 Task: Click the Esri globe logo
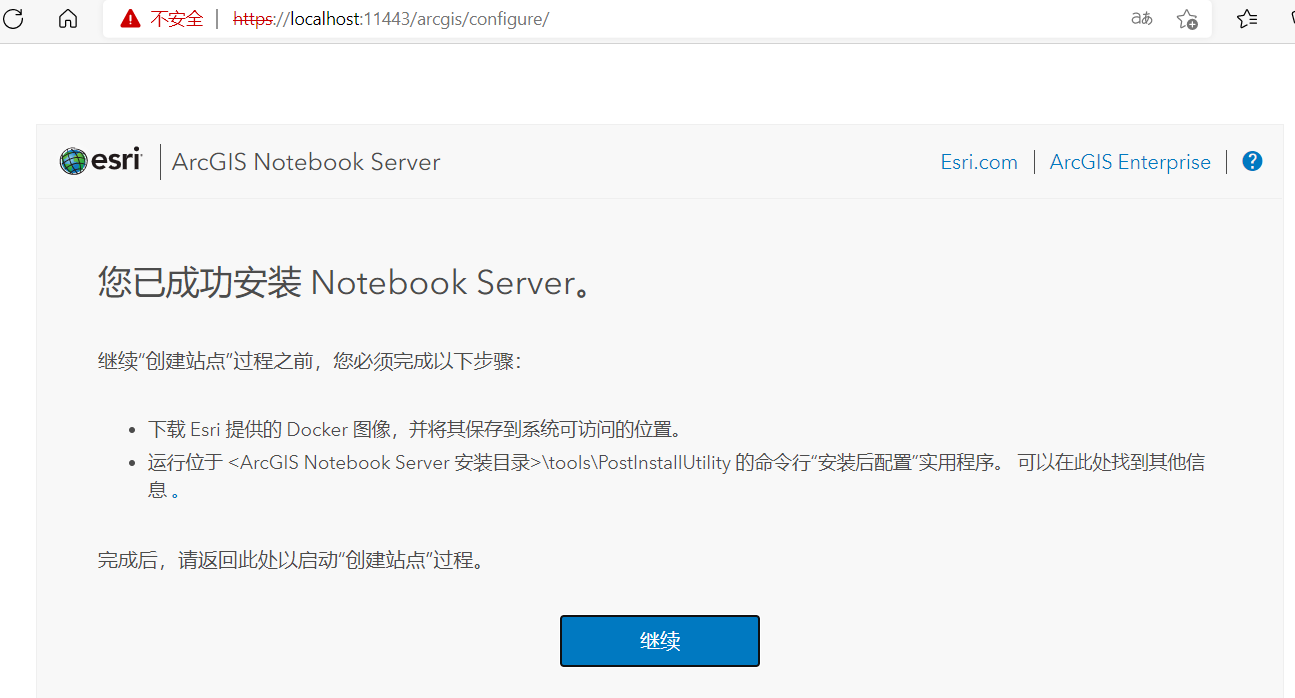click(x=73, y=161)
